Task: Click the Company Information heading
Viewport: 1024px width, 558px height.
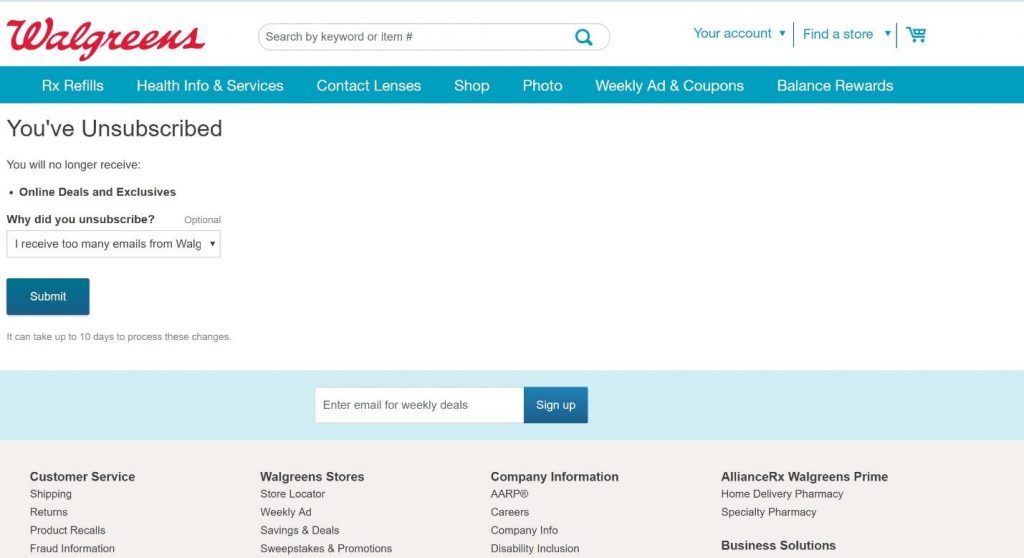Action: [x=554, y=477]
